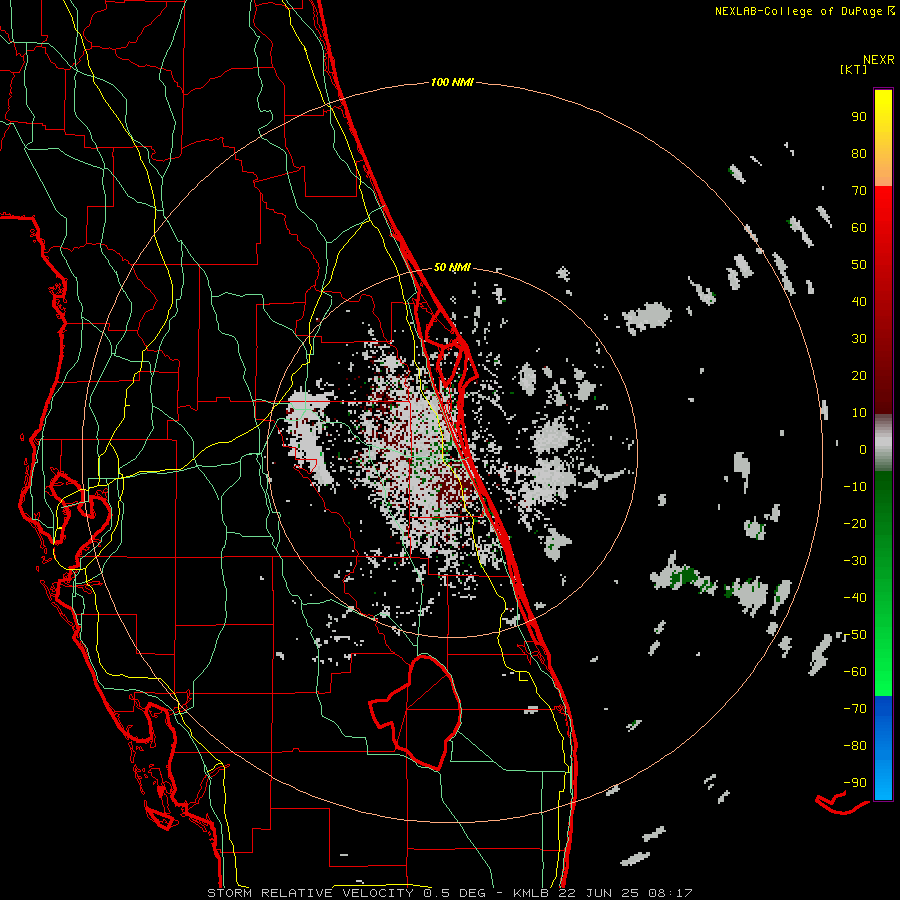Click the -60 value on the velocity scale

[x=855, y=672]
